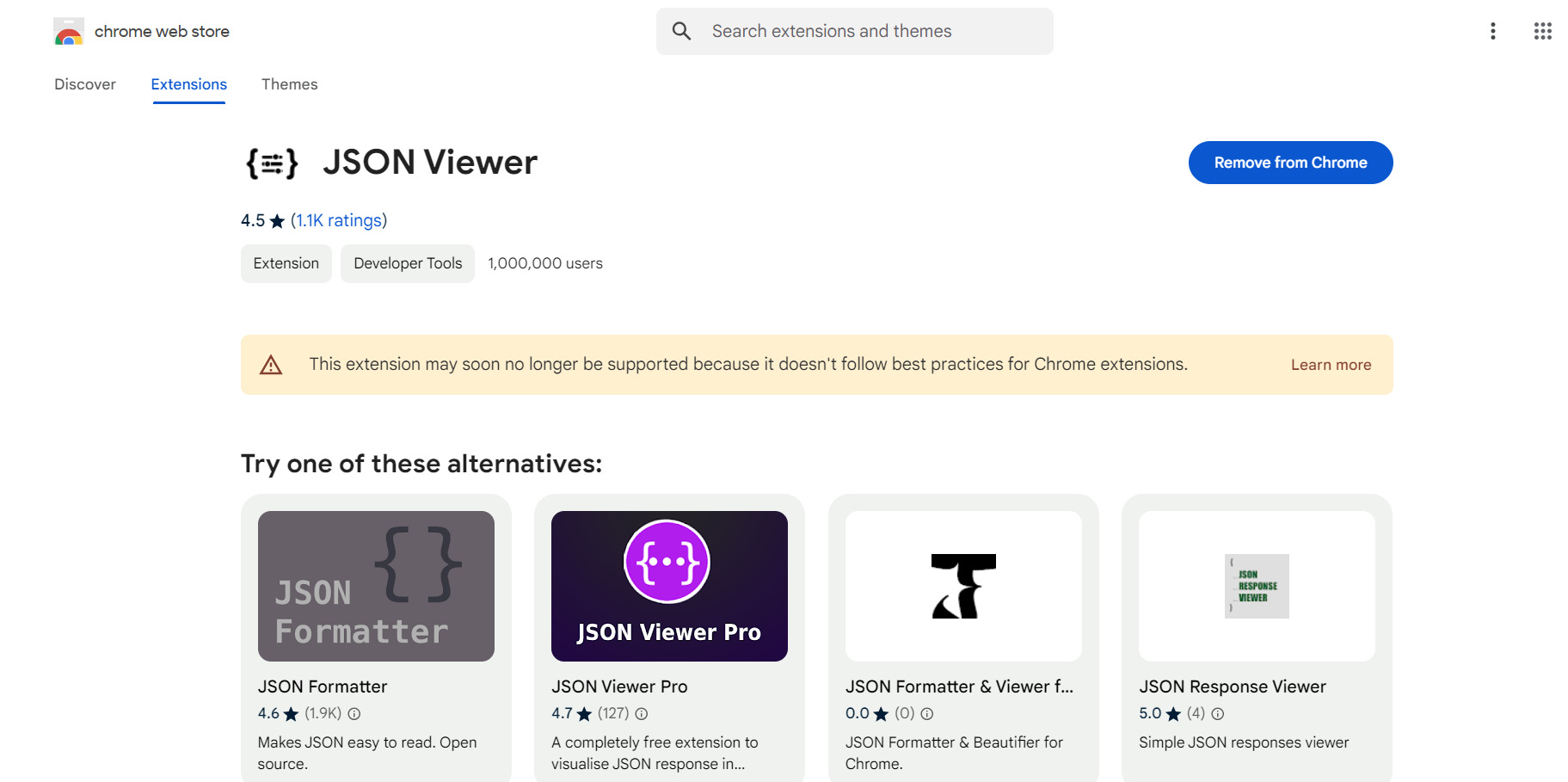Click Remove from Chrome button
1568x782 pixels.
click(1290, 163)
